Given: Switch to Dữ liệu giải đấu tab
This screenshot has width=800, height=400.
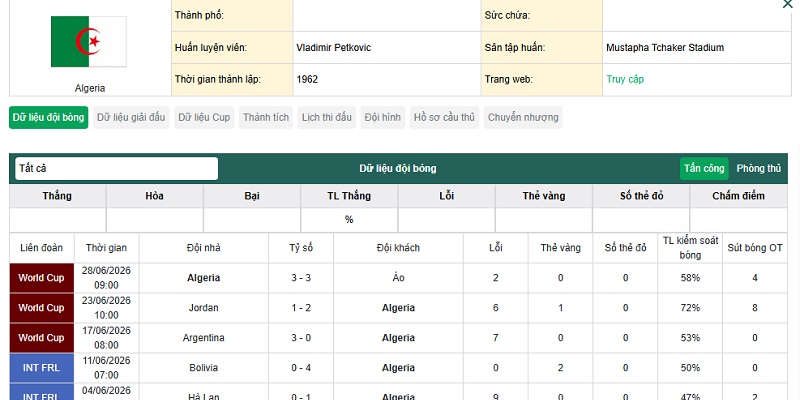Looking at the screenshot, I should pyautogui.click(x=131, y=117).
